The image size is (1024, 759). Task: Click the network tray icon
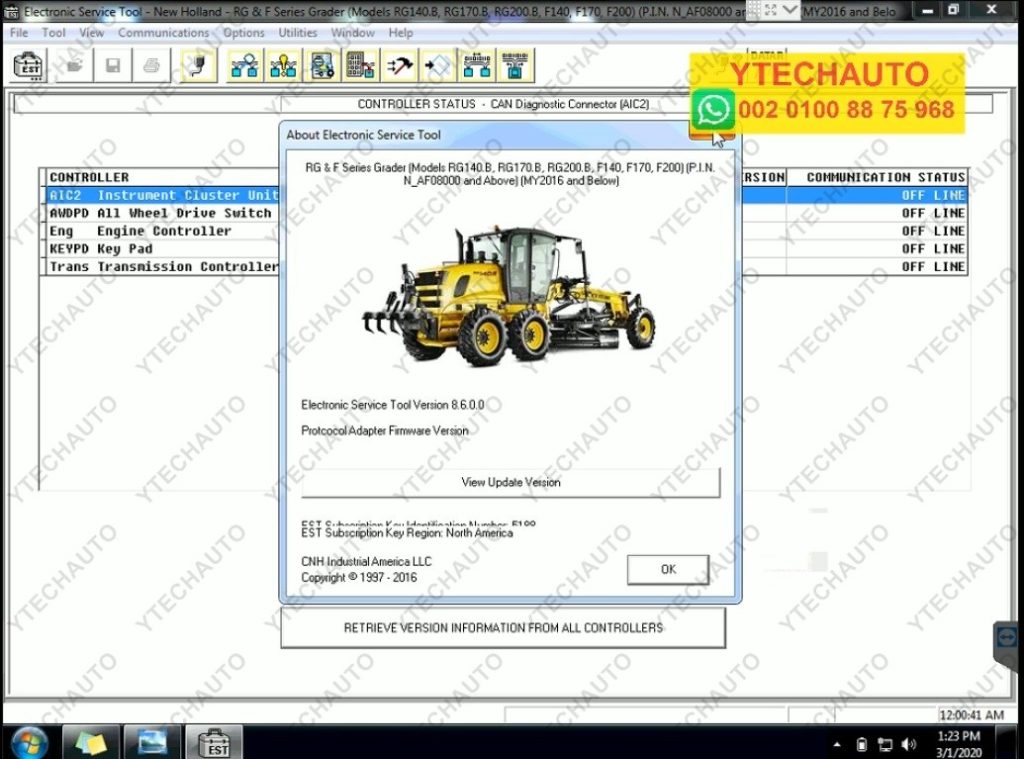click(885, 744)
